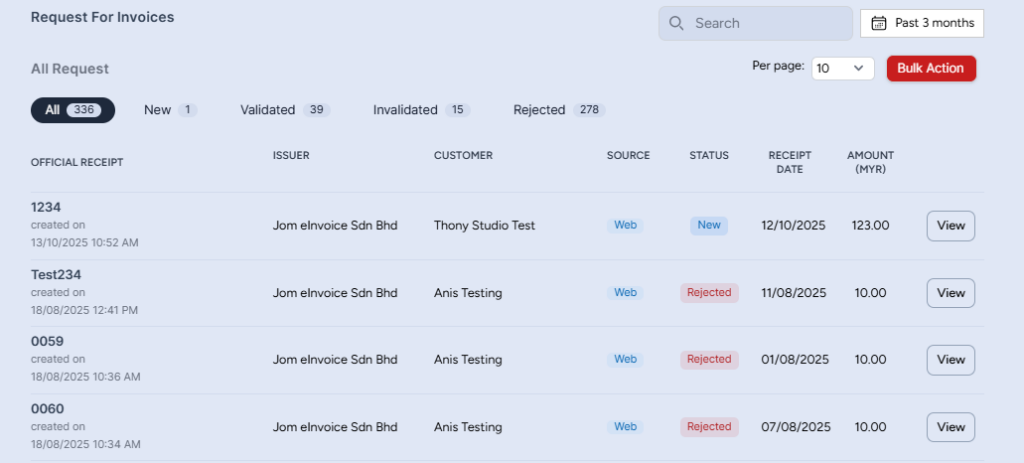The width and height of the screenshot is (1024, 463).
Task: Click Anis Testing in the Test234 row
Action: 468,293
